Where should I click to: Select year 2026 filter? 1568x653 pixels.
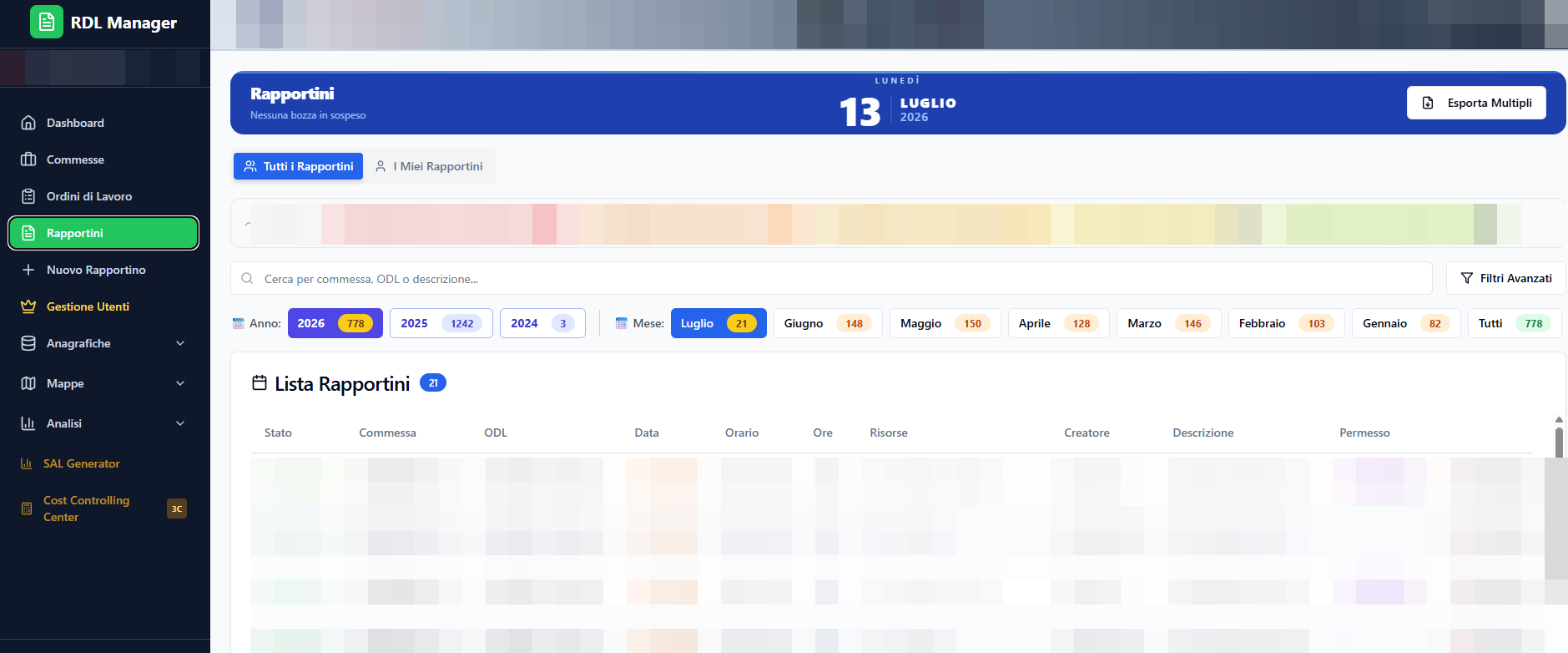click(335, 323)
